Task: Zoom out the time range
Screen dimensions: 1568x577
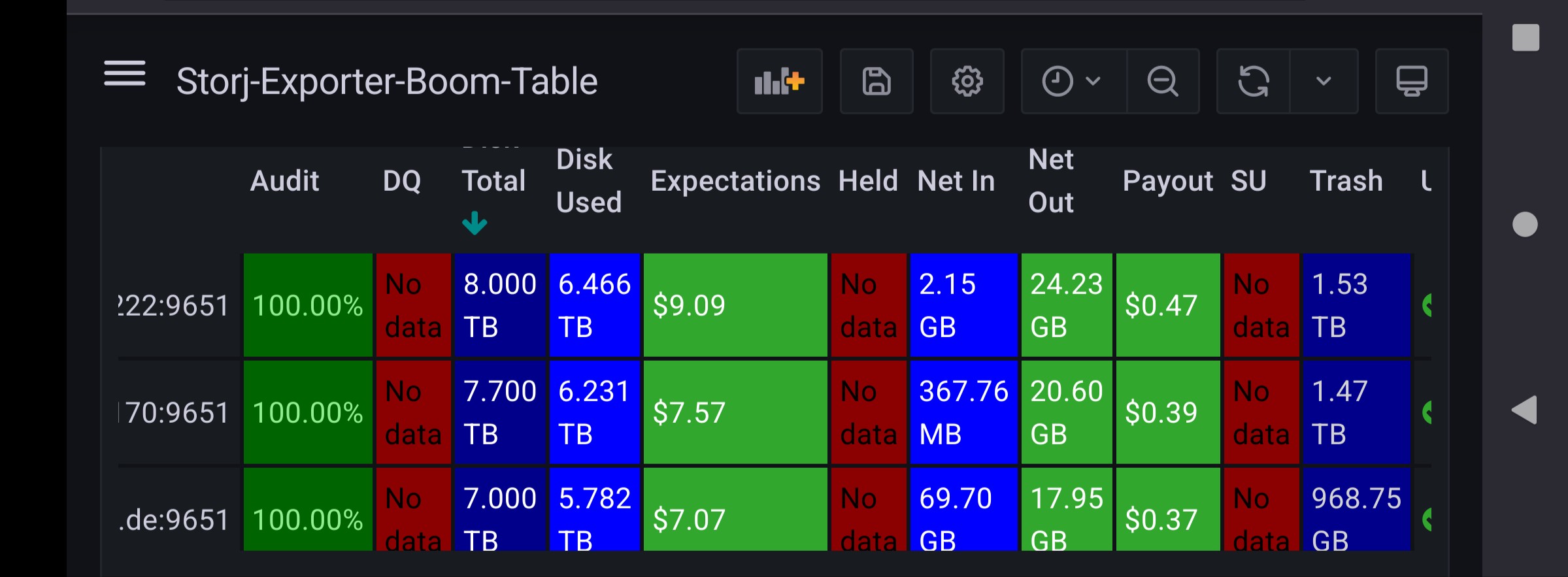Action: (x=1163, y=82)
